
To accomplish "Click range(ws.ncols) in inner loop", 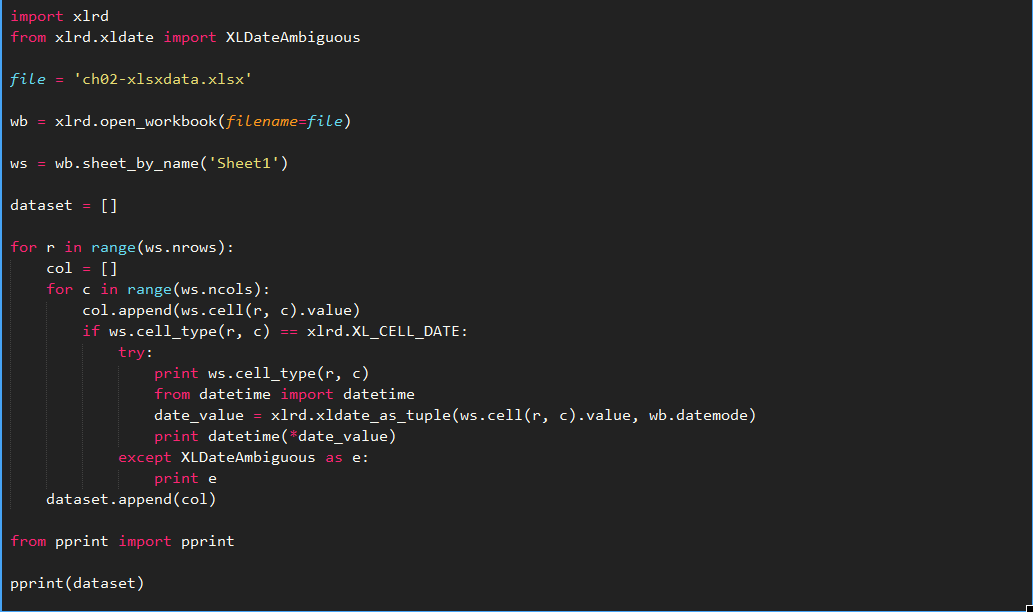I will 194,290.
